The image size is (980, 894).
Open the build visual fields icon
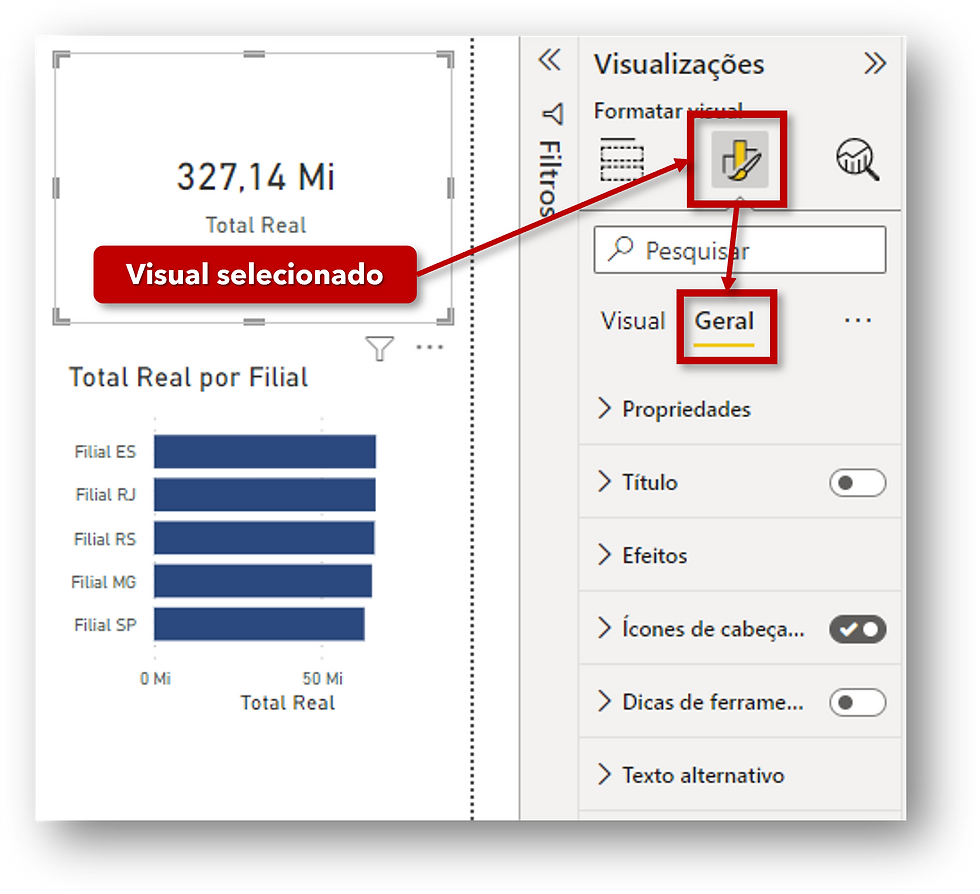(x=621, y=159)
